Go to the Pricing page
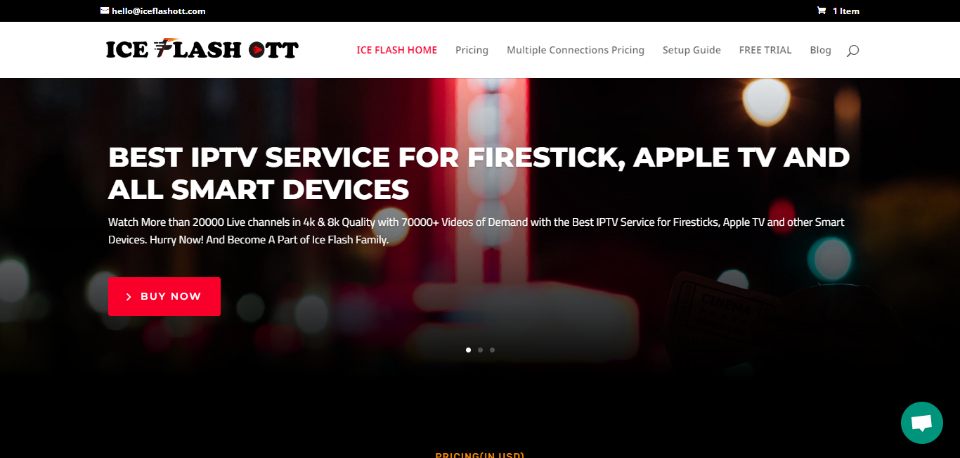 click(x=471, y=50)
